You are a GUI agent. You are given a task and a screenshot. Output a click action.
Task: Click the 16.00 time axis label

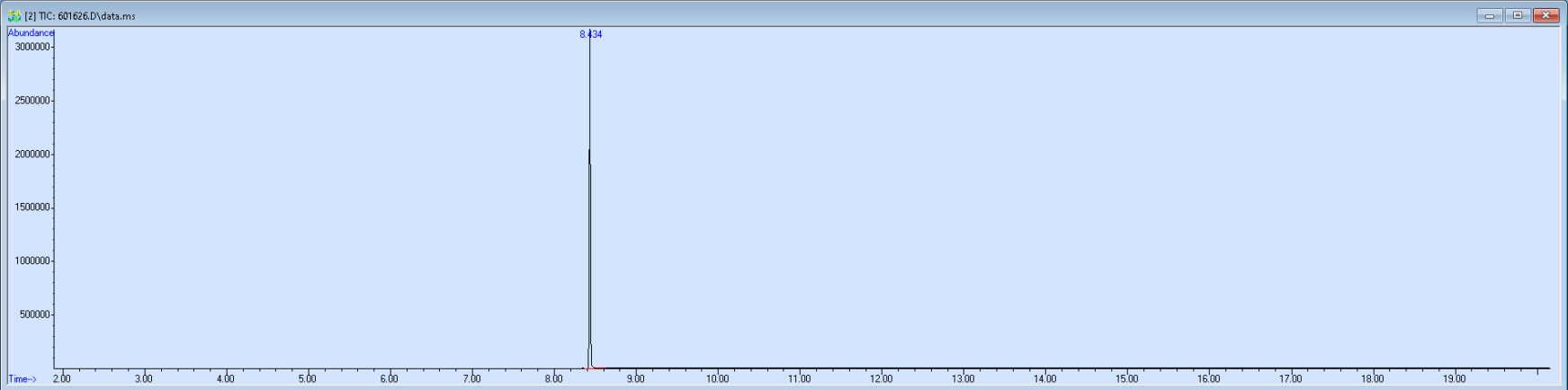click(1208, 379)
